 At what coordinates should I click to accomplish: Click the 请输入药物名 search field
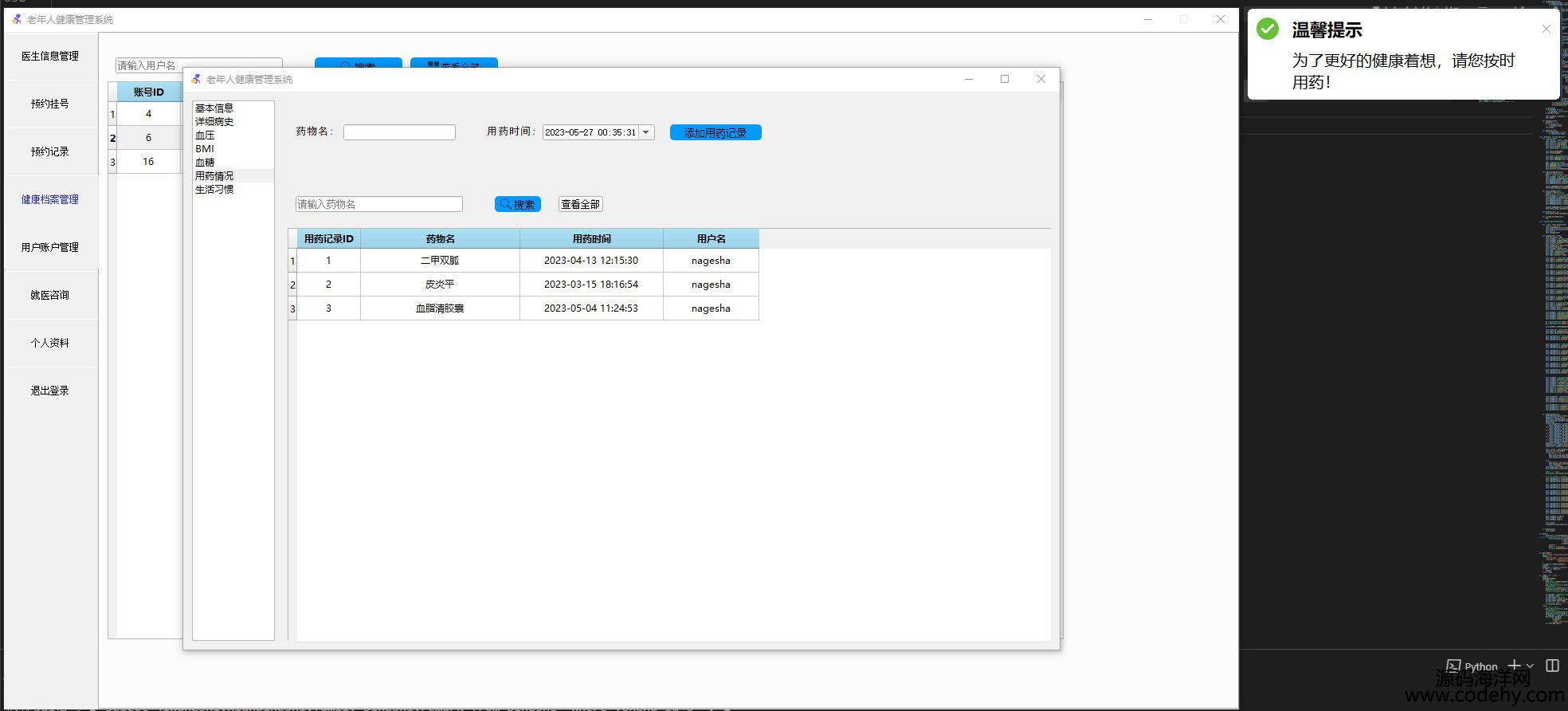(x=378, y=204)
